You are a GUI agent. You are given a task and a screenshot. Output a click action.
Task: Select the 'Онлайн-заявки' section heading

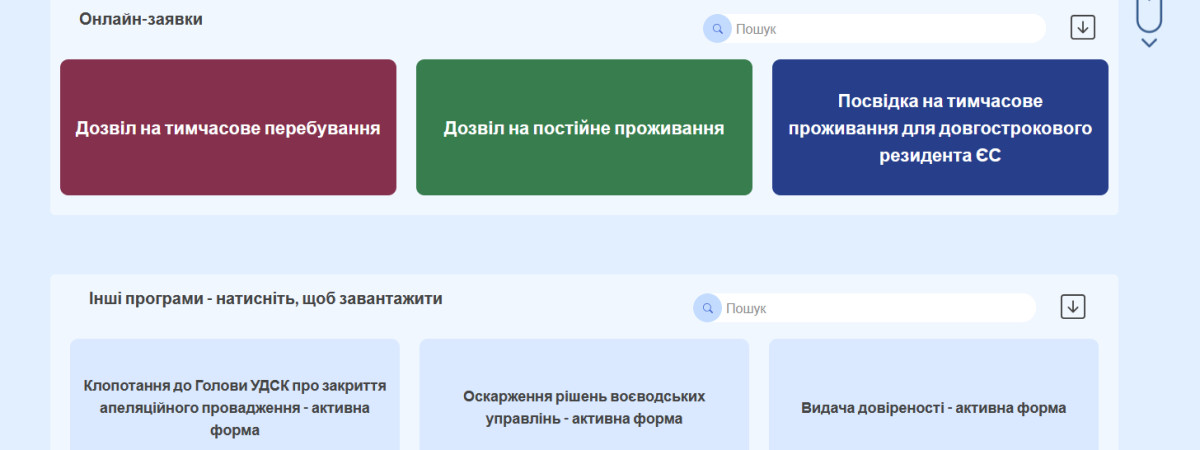click(x=141, y=18)
